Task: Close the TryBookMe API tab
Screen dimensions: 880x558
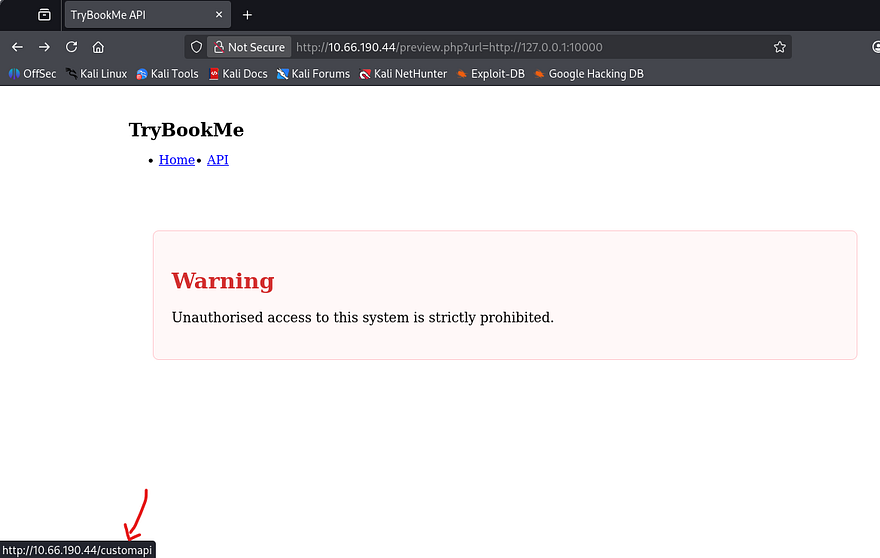Action: point(216,15)
